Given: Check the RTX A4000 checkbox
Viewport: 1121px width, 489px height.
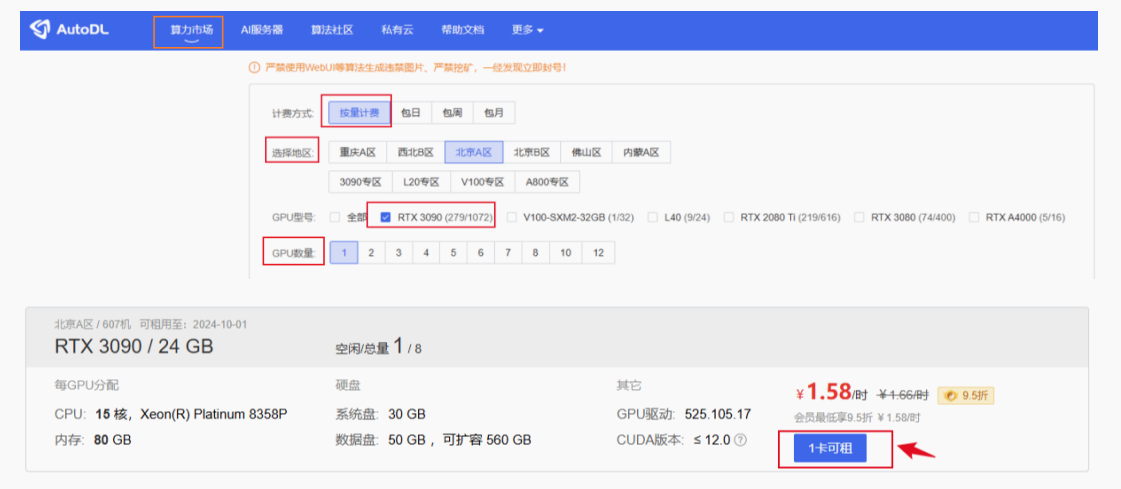Looking at the screenshot, I should (974, 217).
